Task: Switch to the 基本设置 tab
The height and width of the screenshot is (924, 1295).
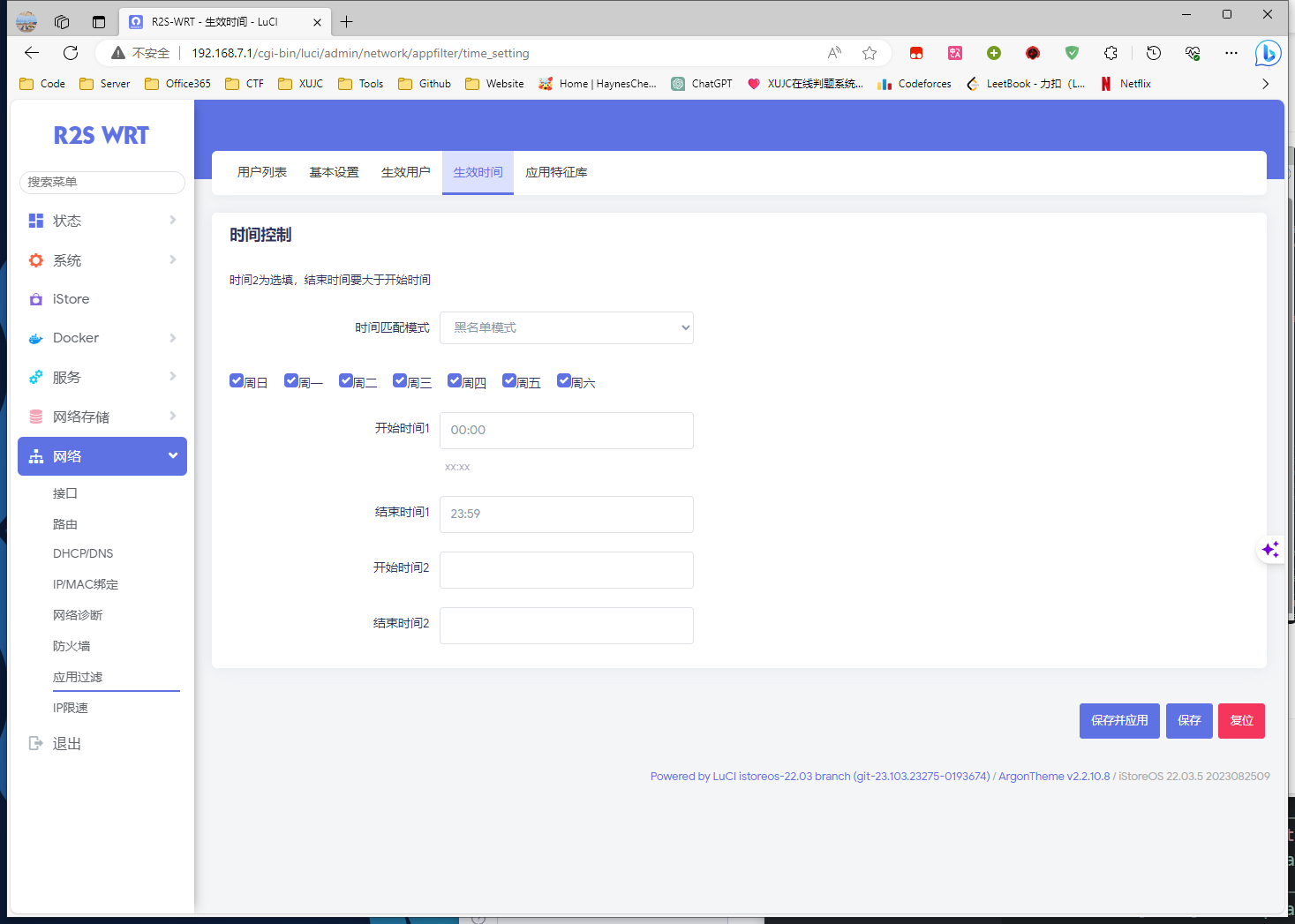Action: (334, 172)
